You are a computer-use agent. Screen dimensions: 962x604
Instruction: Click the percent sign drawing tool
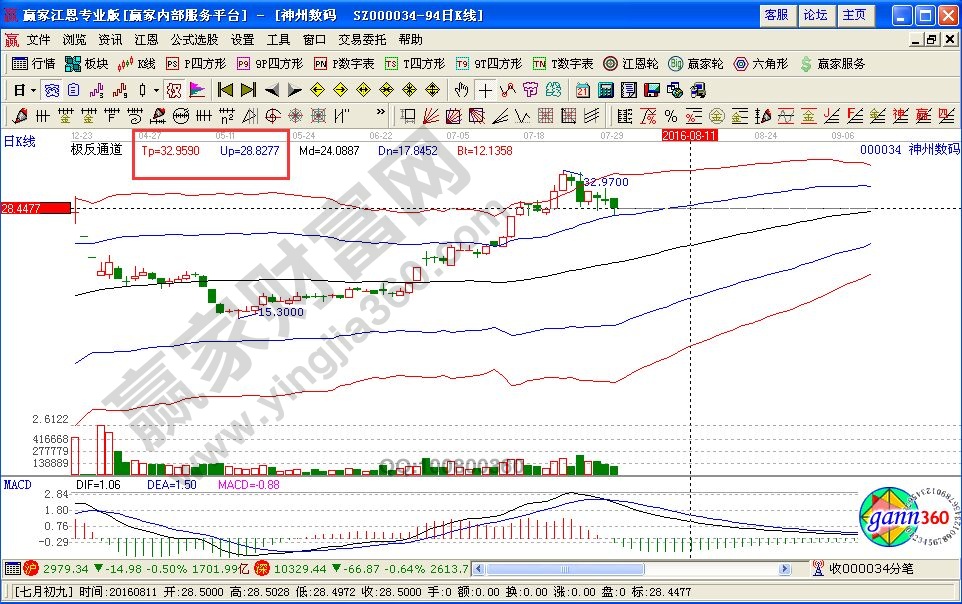pyautogui.click(x=670, y=115)
